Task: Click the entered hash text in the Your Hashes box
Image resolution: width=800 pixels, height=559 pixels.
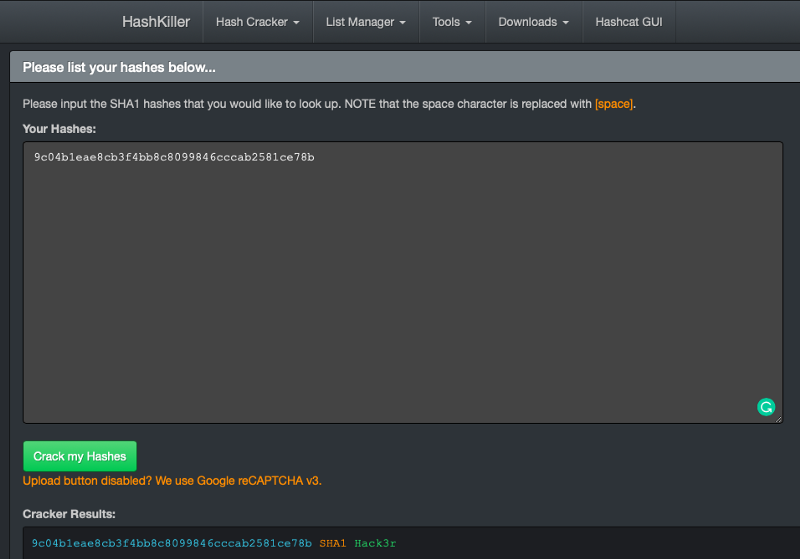Action: 174,157
